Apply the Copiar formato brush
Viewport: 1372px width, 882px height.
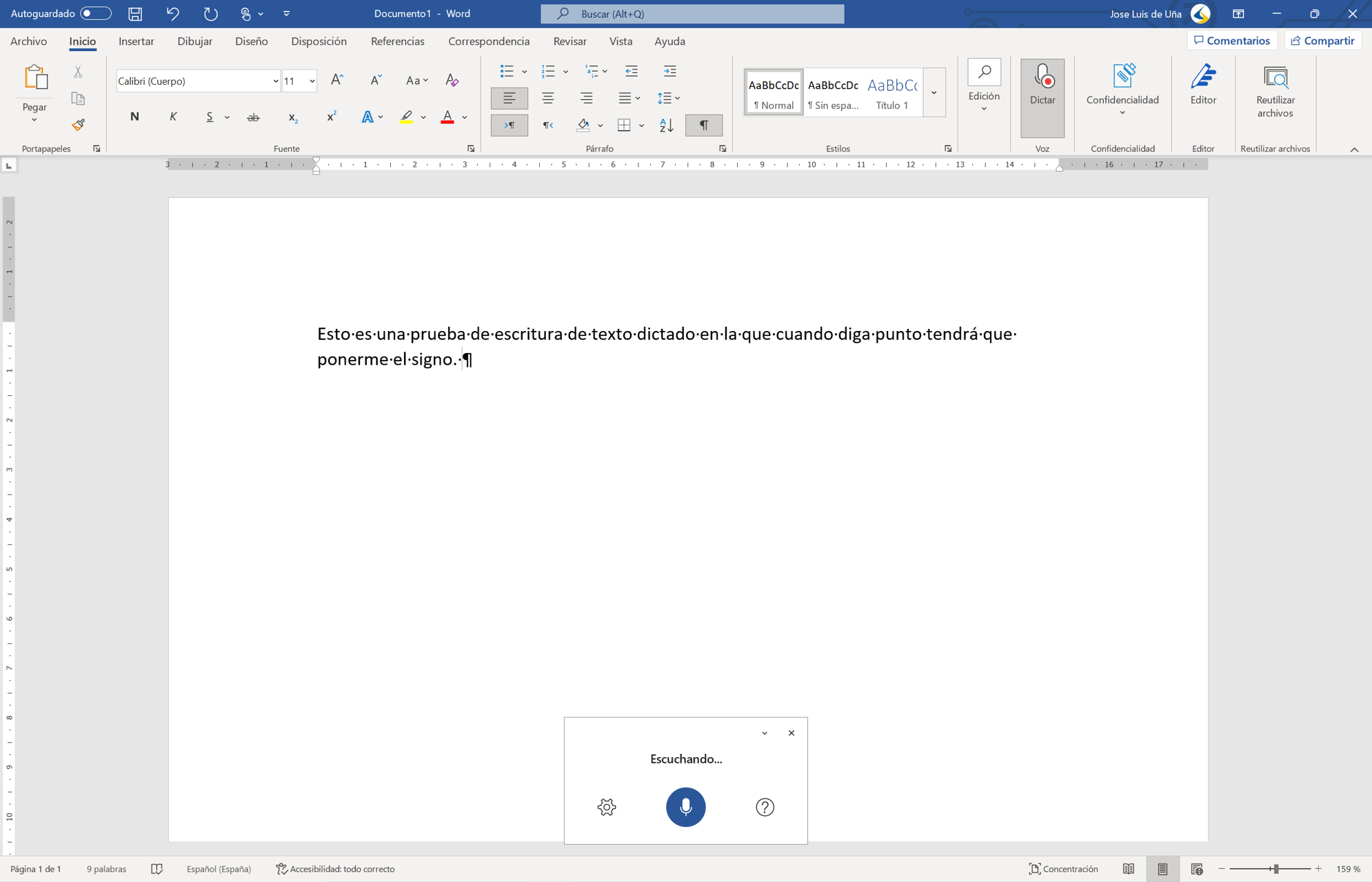pos(78,125)
